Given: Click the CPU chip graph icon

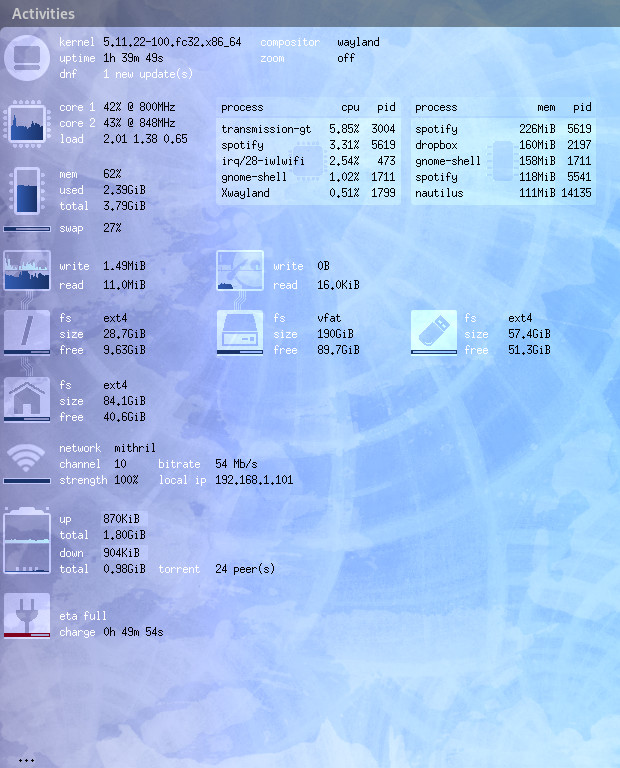Looking at the screenshot, I should click(x=27, y=123).
